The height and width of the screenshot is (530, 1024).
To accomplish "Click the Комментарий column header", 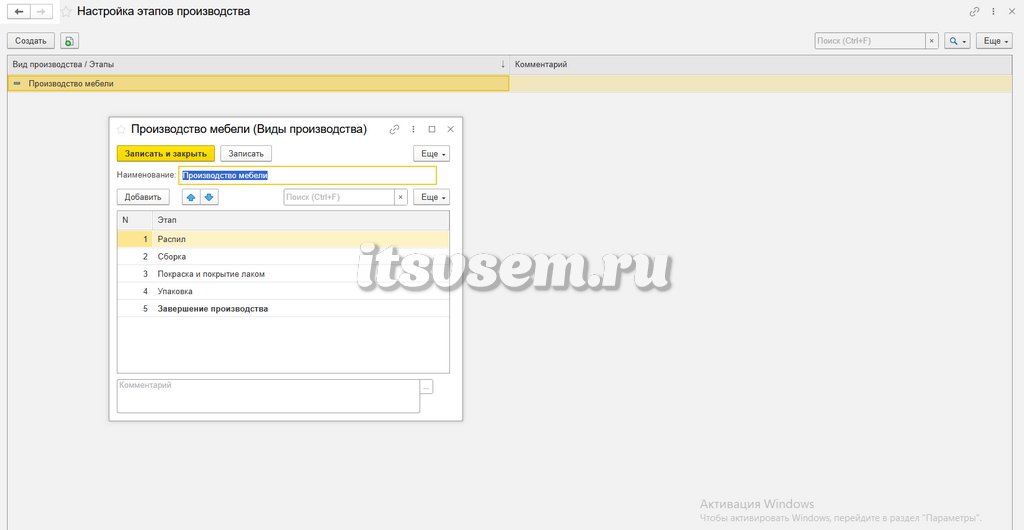I will (760, 65).
